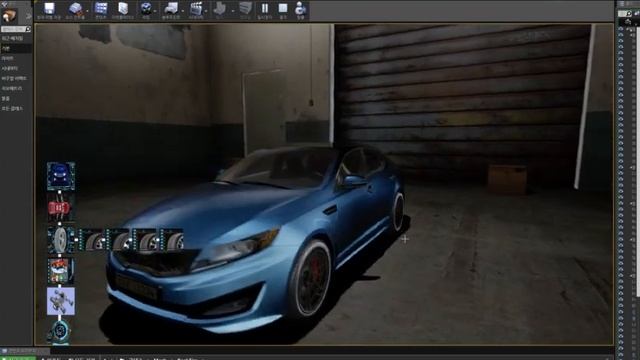Expand the Modes panel double-arrow overflow
The image size is (640, 360).
tap(29, 16)
